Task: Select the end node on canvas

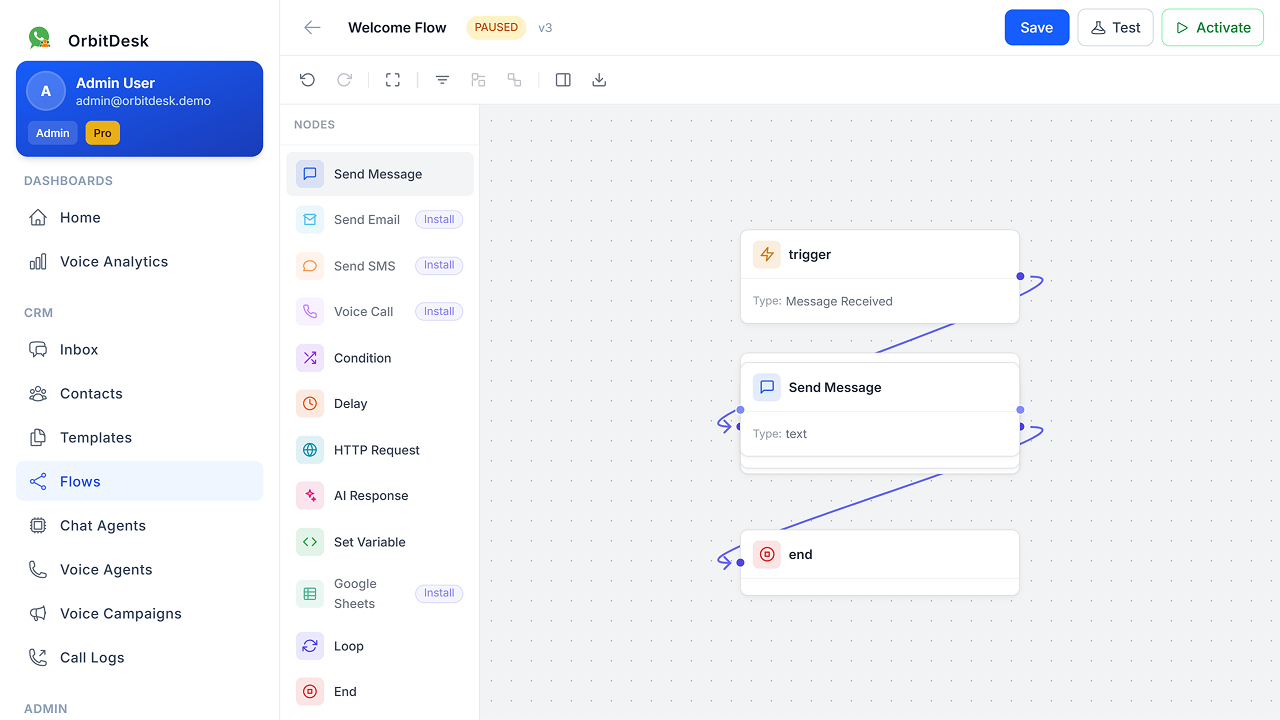Action: coord(879,555)
